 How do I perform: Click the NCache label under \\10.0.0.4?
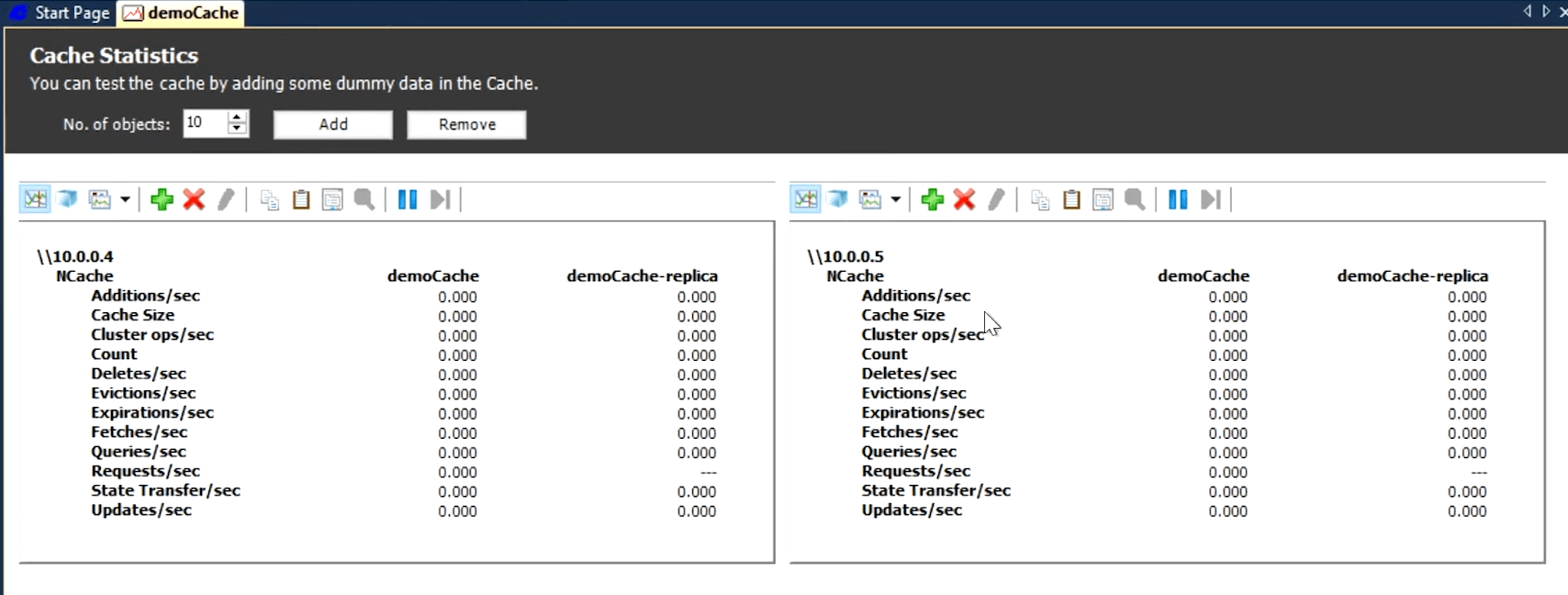coord(84,275)
